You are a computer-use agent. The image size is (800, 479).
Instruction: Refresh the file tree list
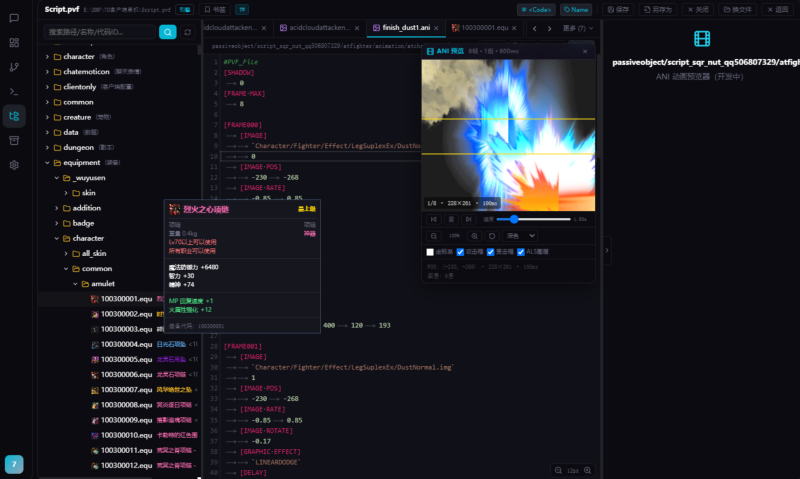point(188,32)
